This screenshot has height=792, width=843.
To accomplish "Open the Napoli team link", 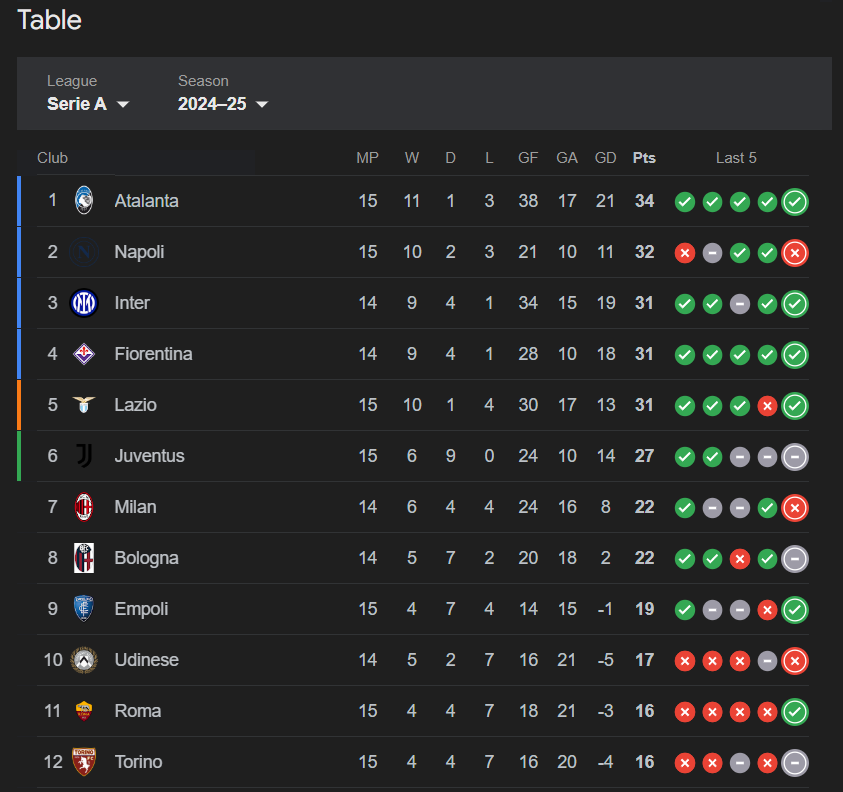I will click(x=139, y=252).
